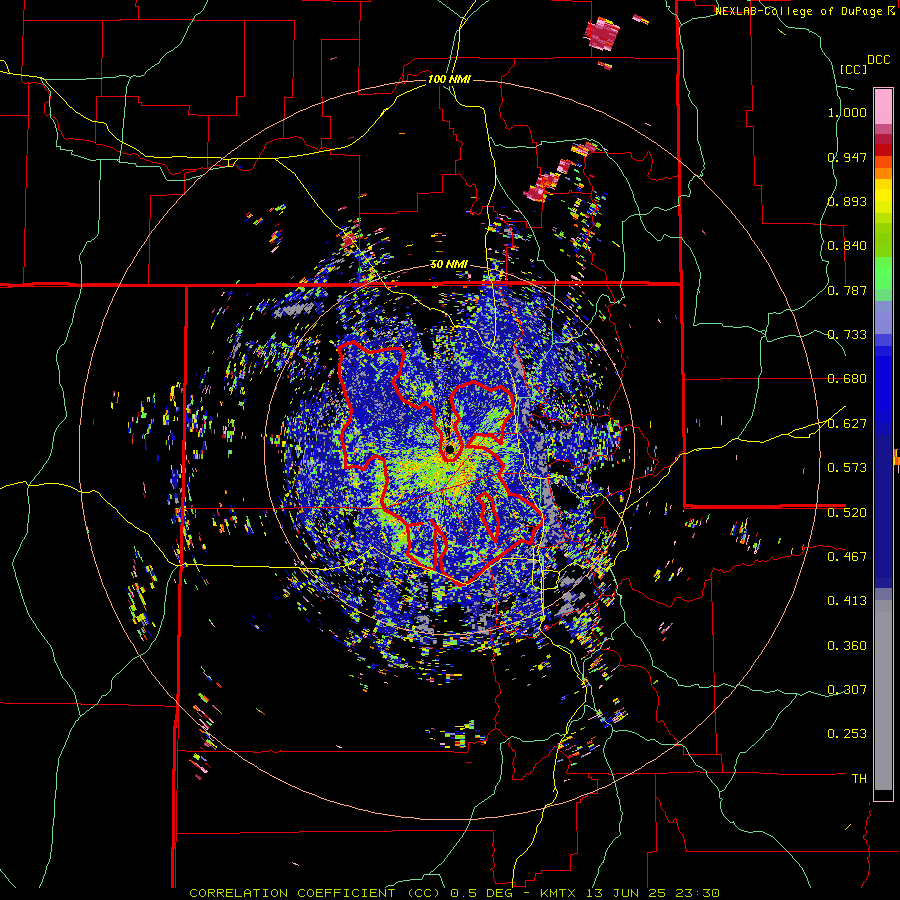Select the 1.000 value on the scale
Viewport: 900px width, 900px height.
coord(847,112)
